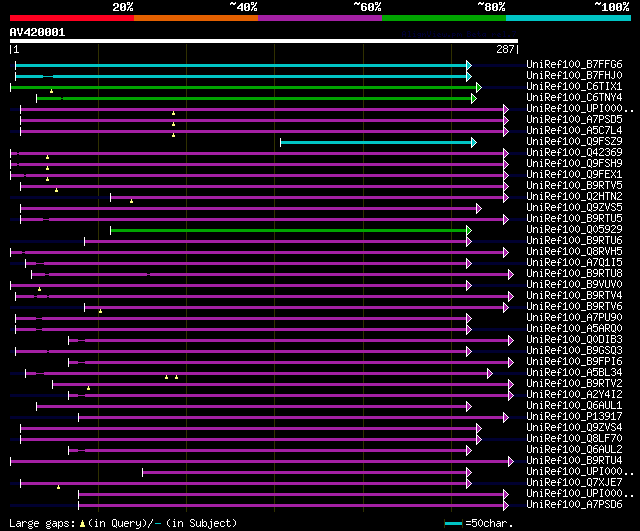Click the cyan arrowhead ending UniRef100_B7FHJ0 alignment

pos(469,76)
